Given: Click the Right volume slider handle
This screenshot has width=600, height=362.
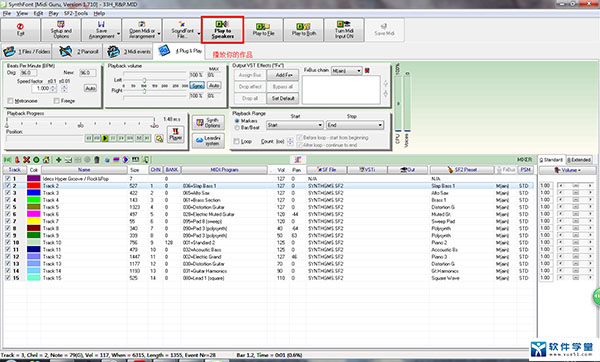Looking at the screenshot, I should (x=144, y=91).
